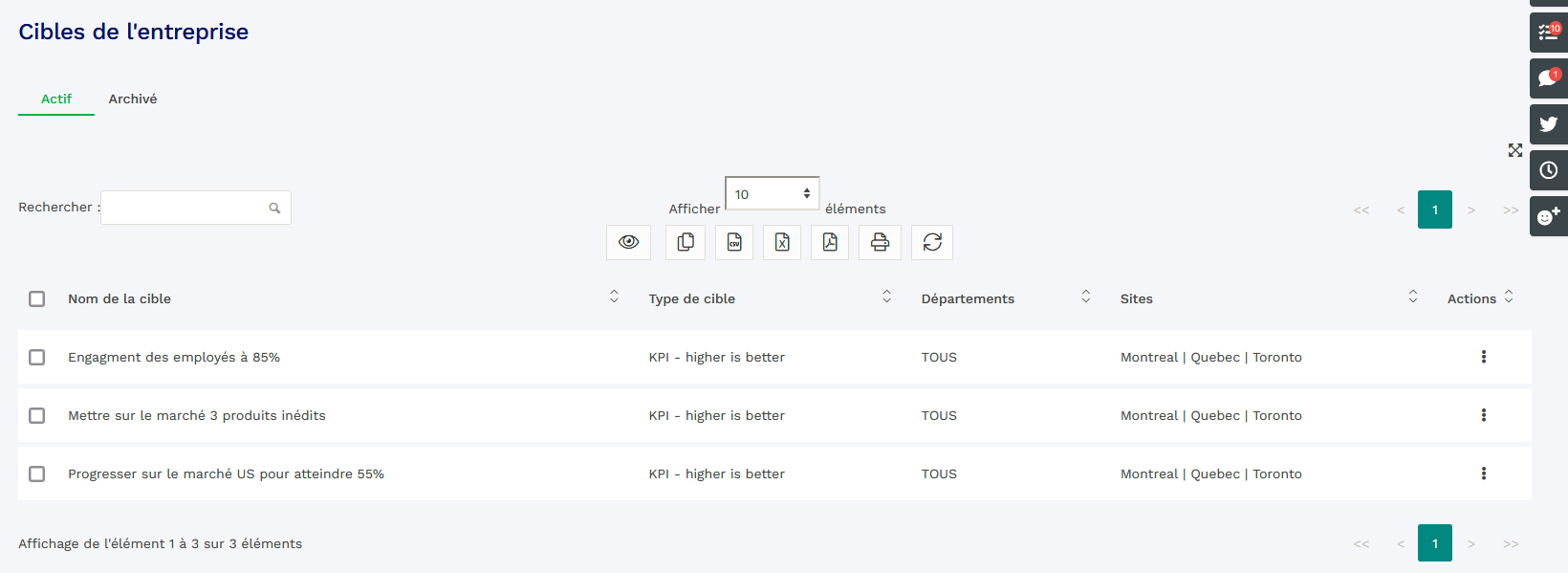Open the Afficher page-size dropdown
The width and height of the screenshot is (1568, 573).
772,194
